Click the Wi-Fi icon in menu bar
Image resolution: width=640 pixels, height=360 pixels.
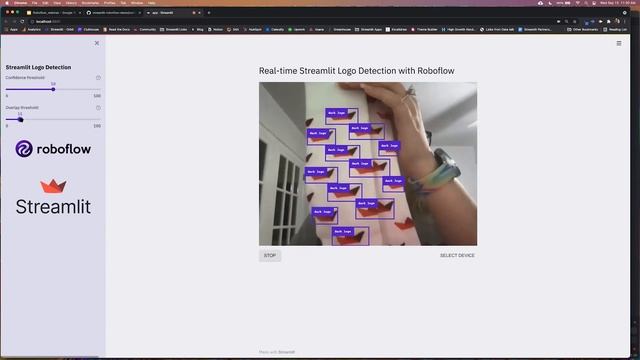pyautogui.click(x=577, y=3)
